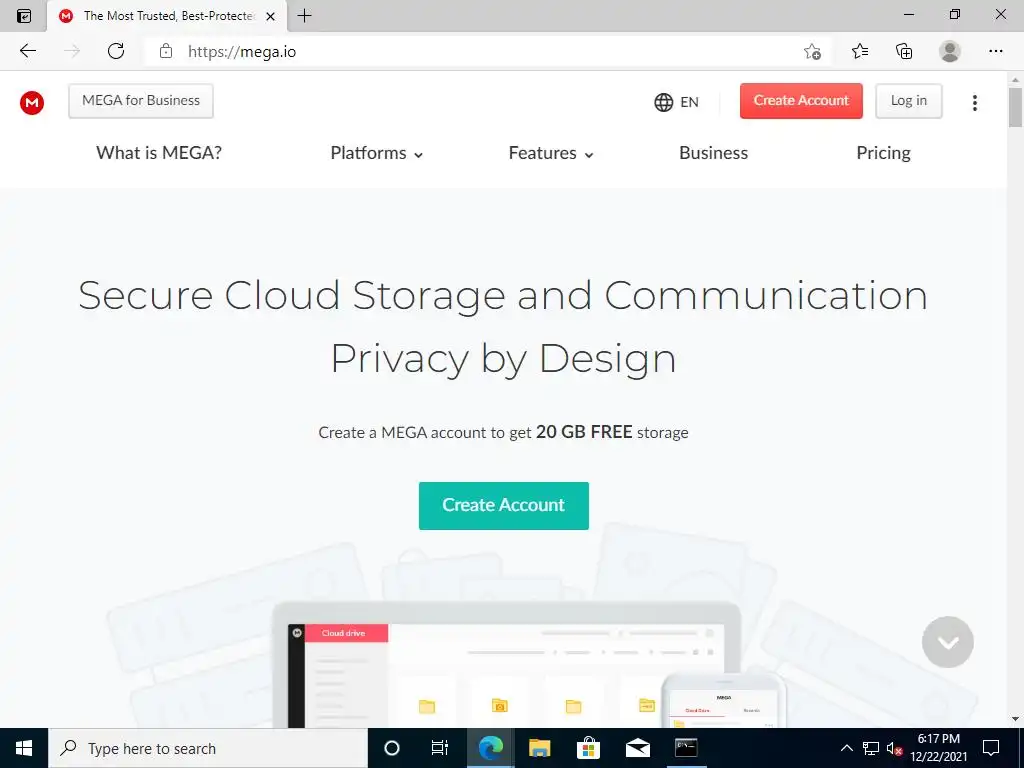This screenshot has width=1024, height=768.
Task: Go to the Pricing page
Action: pos(883,153)
